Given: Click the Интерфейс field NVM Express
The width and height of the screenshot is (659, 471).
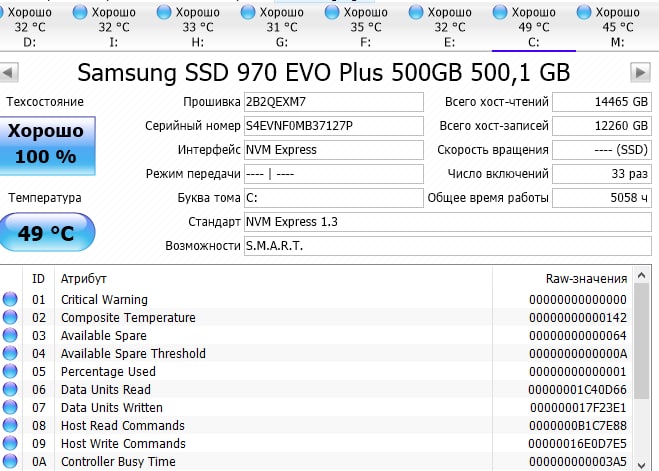Looking at the screenshot, I should (334, 150).
